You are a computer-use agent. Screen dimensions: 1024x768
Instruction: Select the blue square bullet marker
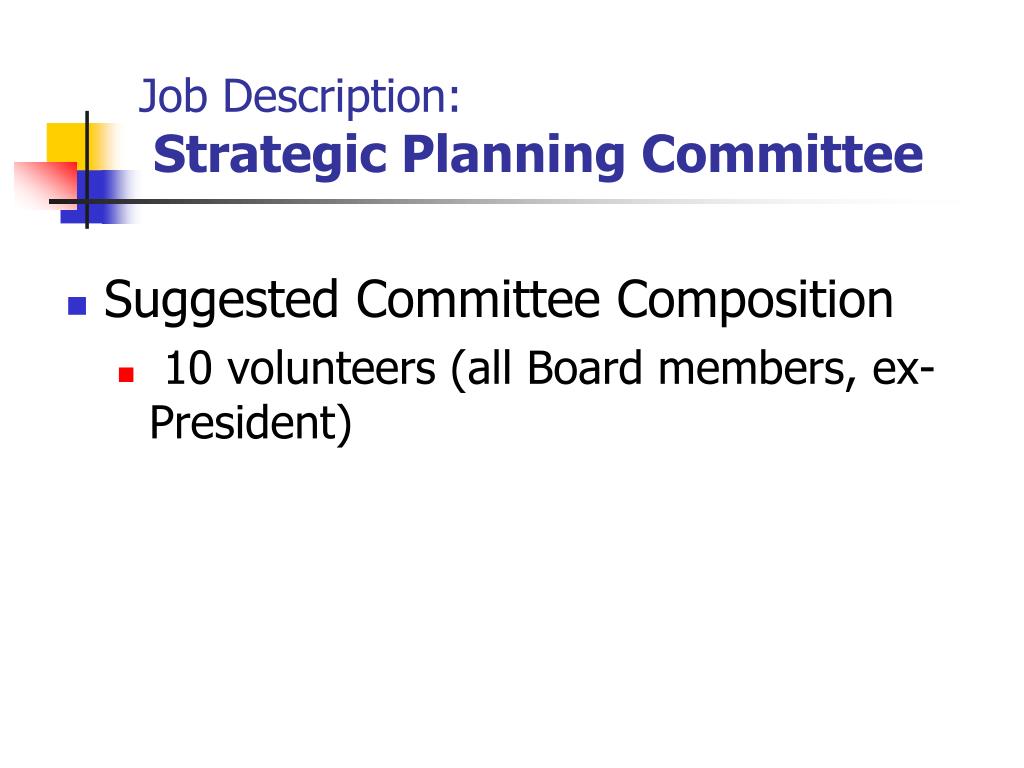click(77, 306)
